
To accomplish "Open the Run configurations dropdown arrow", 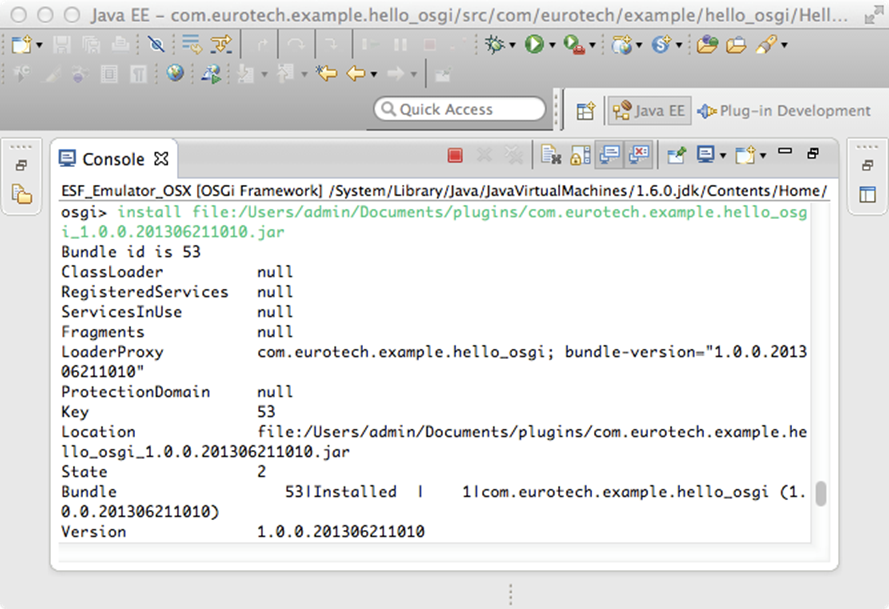I will tap(552, 45).
